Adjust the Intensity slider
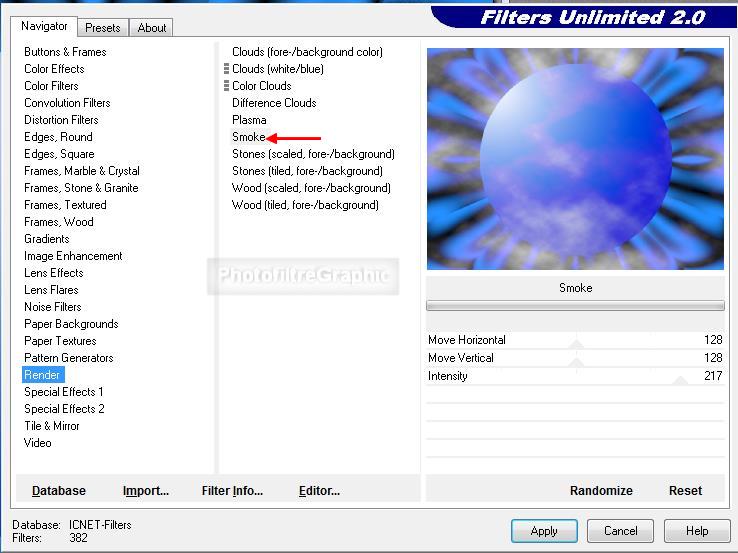 click(681, 381)
